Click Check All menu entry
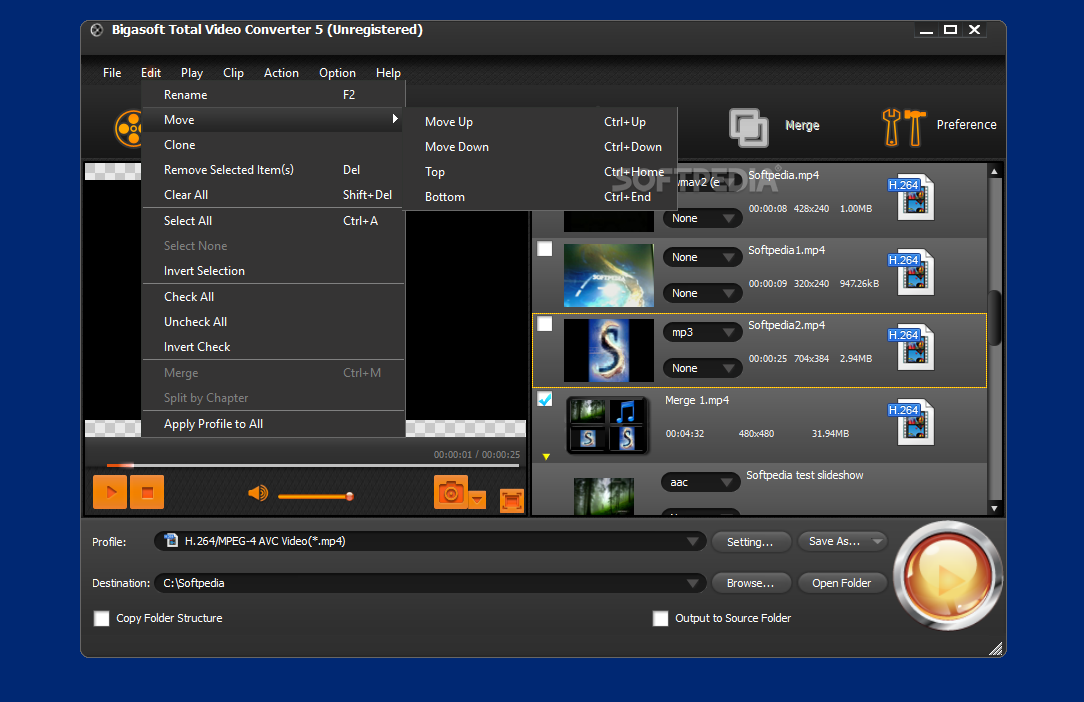The height and width of the screenshot is (702, 1084). (273, 297)
